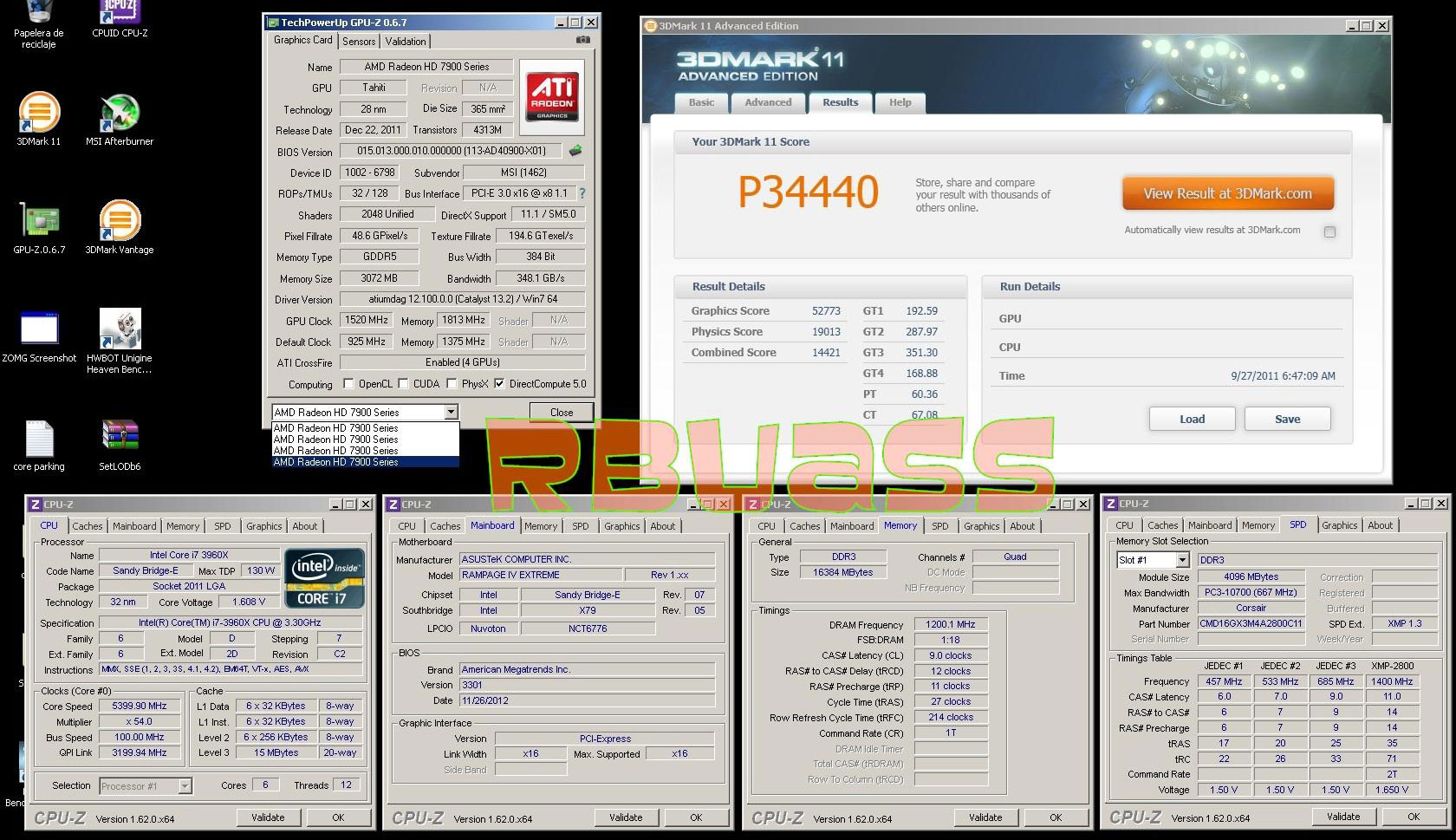Select the ZOMG Screenshot desktop icon

click(x=39, y=336)
